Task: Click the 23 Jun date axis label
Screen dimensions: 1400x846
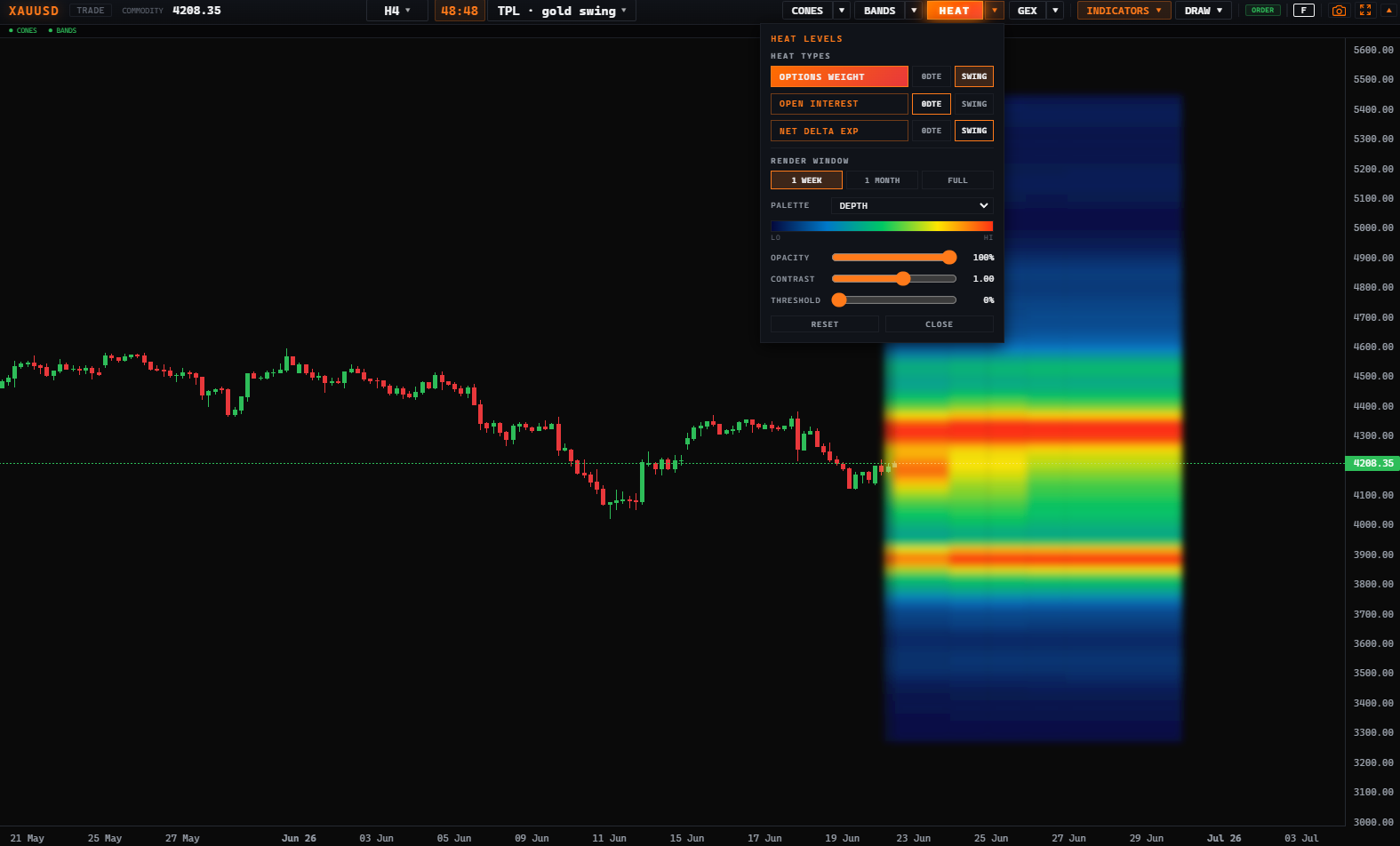Action: tap(914, 838)
